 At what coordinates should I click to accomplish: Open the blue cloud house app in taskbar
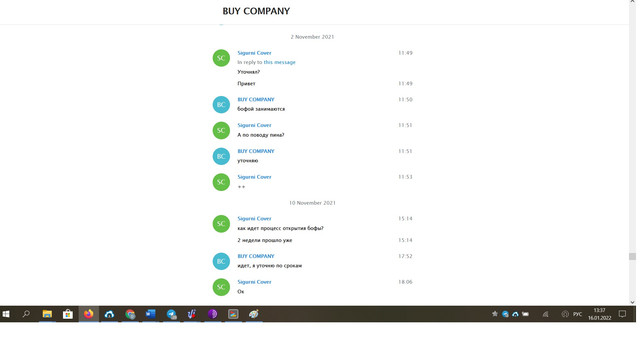pos(109,314)
